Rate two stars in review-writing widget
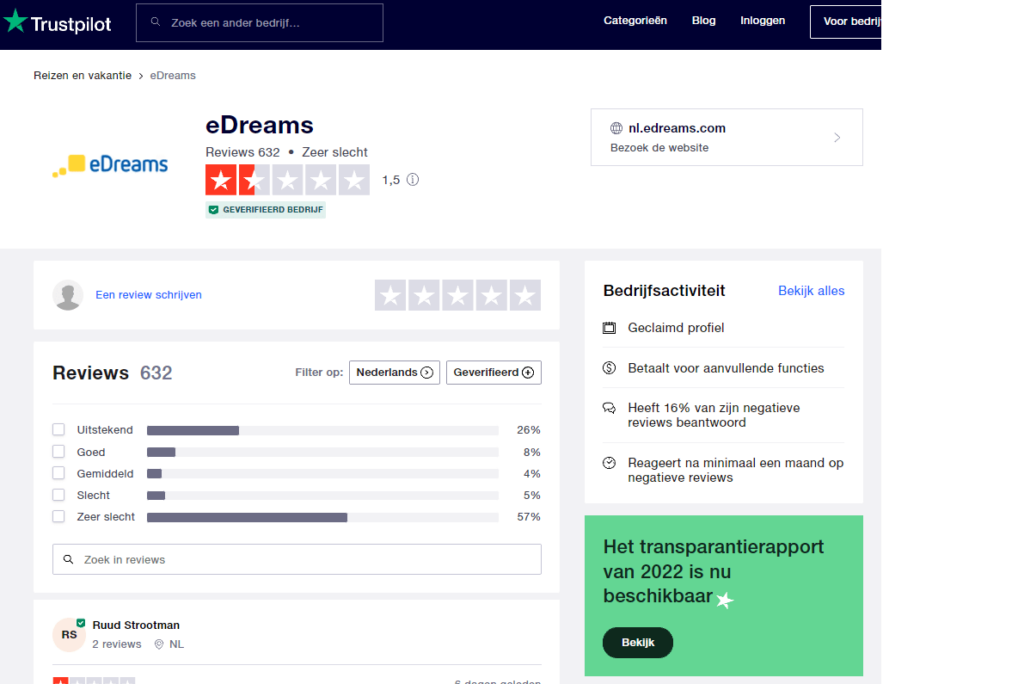Screen dimensions: 1024x684 [x=424, y=295]
